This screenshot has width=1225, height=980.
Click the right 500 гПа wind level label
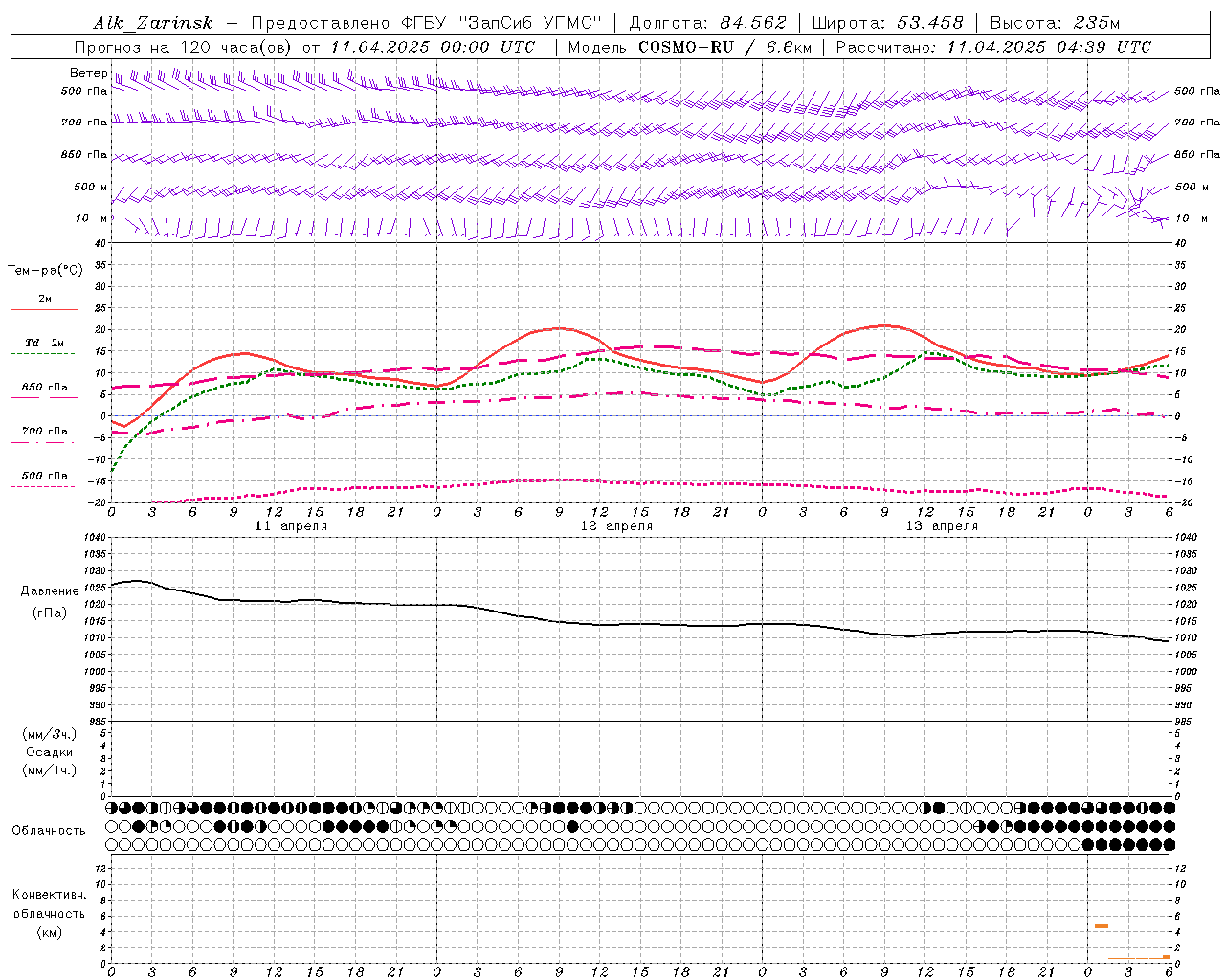coord(1197,91)
